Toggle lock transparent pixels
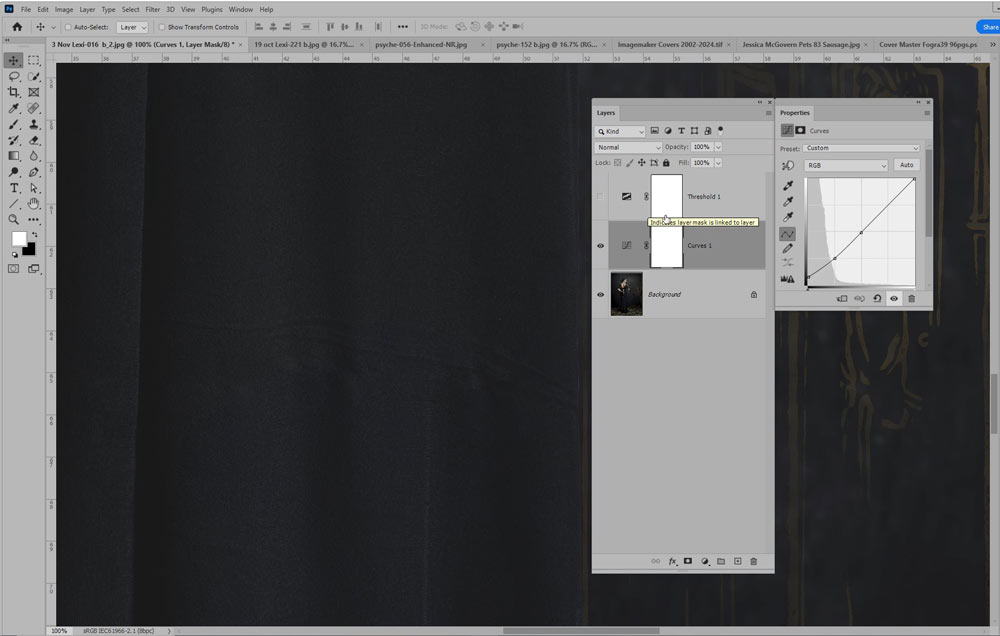This screenshot has height=636, width=1000. [617, 163]
